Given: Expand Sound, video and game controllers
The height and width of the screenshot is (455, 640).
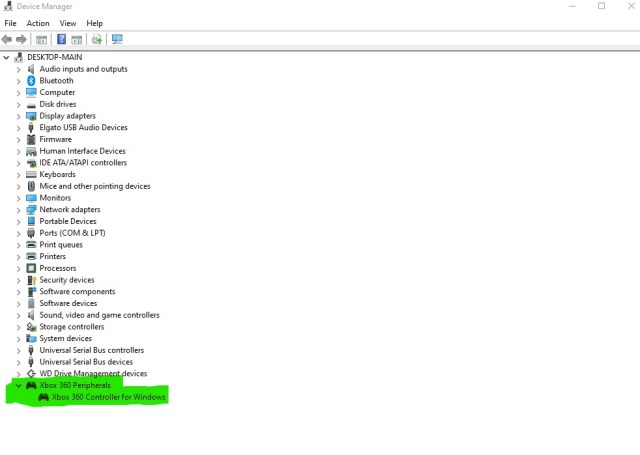Looking at the screenshot, I should click(18, 315).
